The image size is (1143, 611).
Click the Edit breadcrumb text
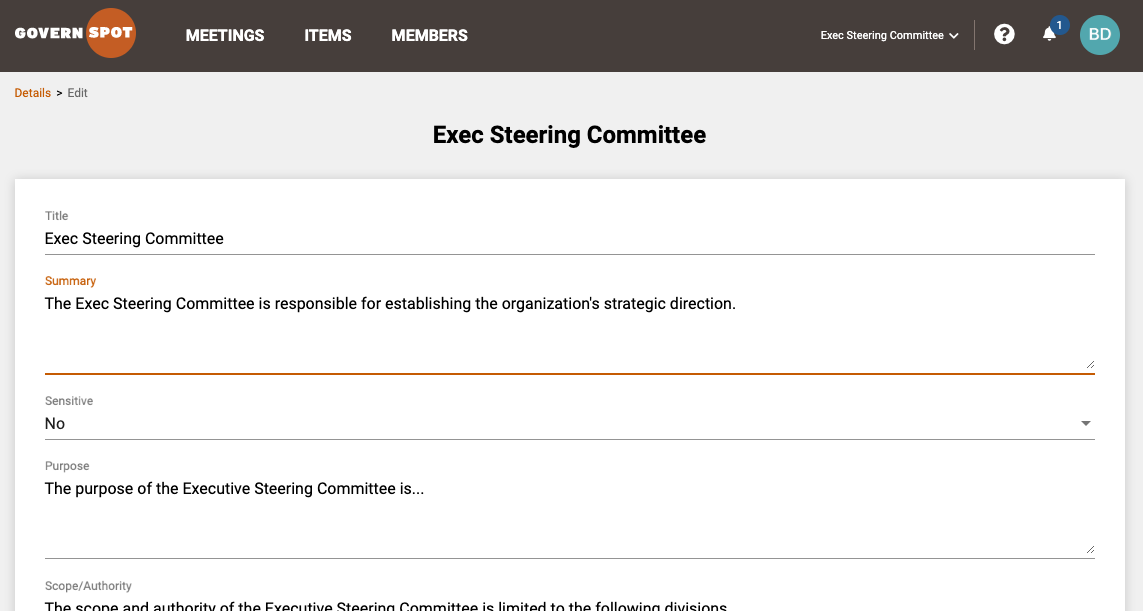(77, 93)
